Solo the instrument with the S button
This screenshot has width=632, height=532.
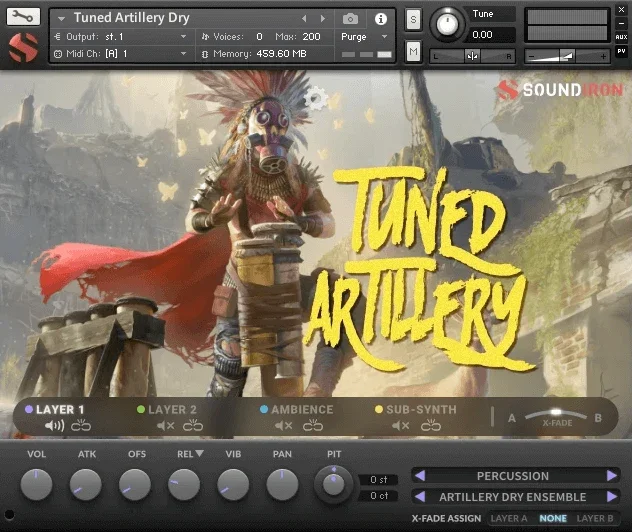pos(413,19)
